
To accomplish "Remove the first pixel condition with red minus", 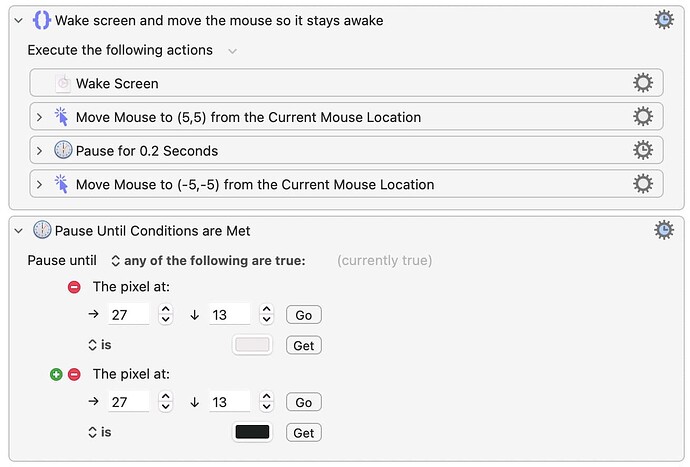I will (x=74, y=287).
